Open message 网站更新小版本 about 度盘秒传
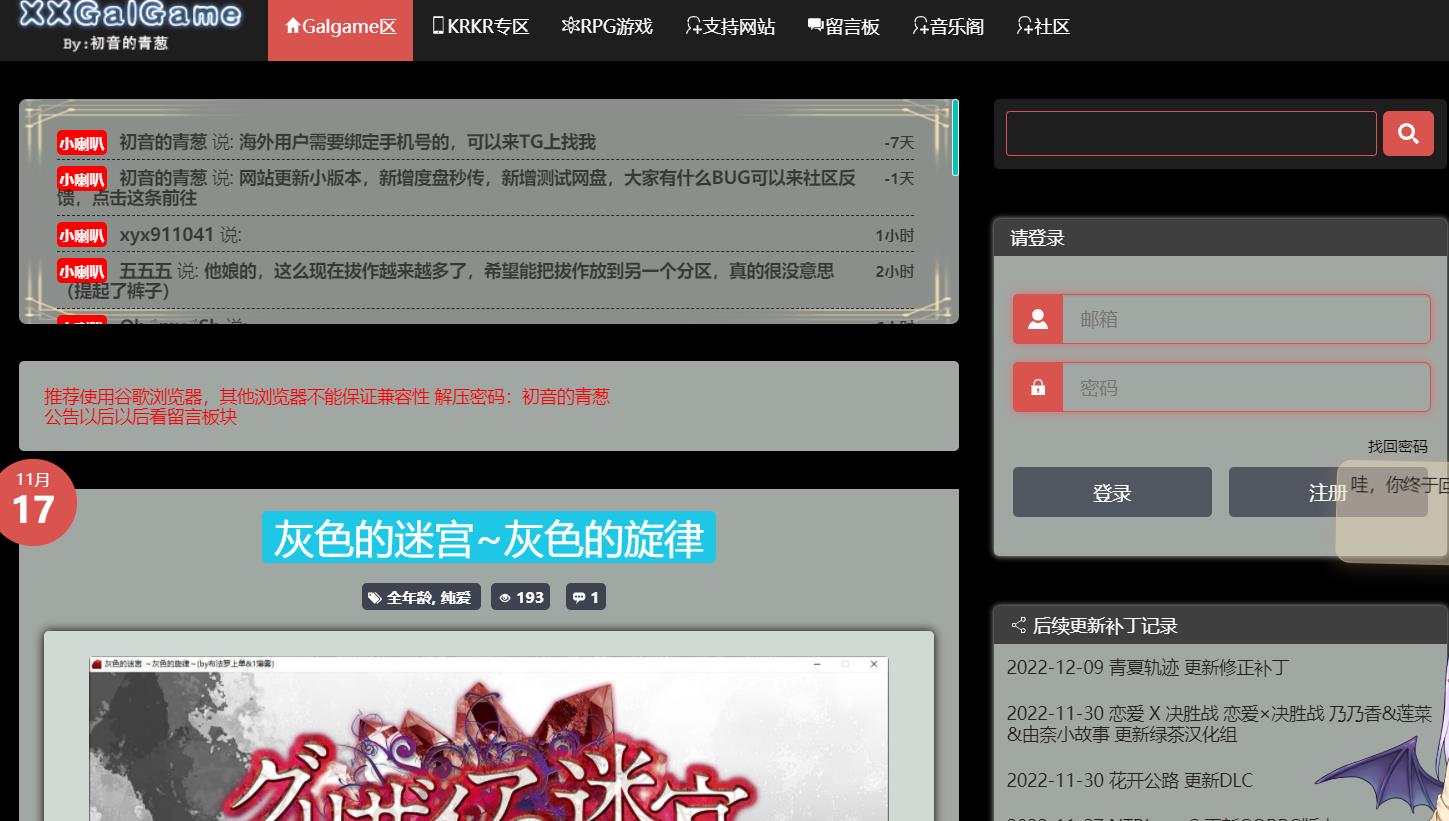Viewport: 1449px width, 821px height. coord(456,188)
